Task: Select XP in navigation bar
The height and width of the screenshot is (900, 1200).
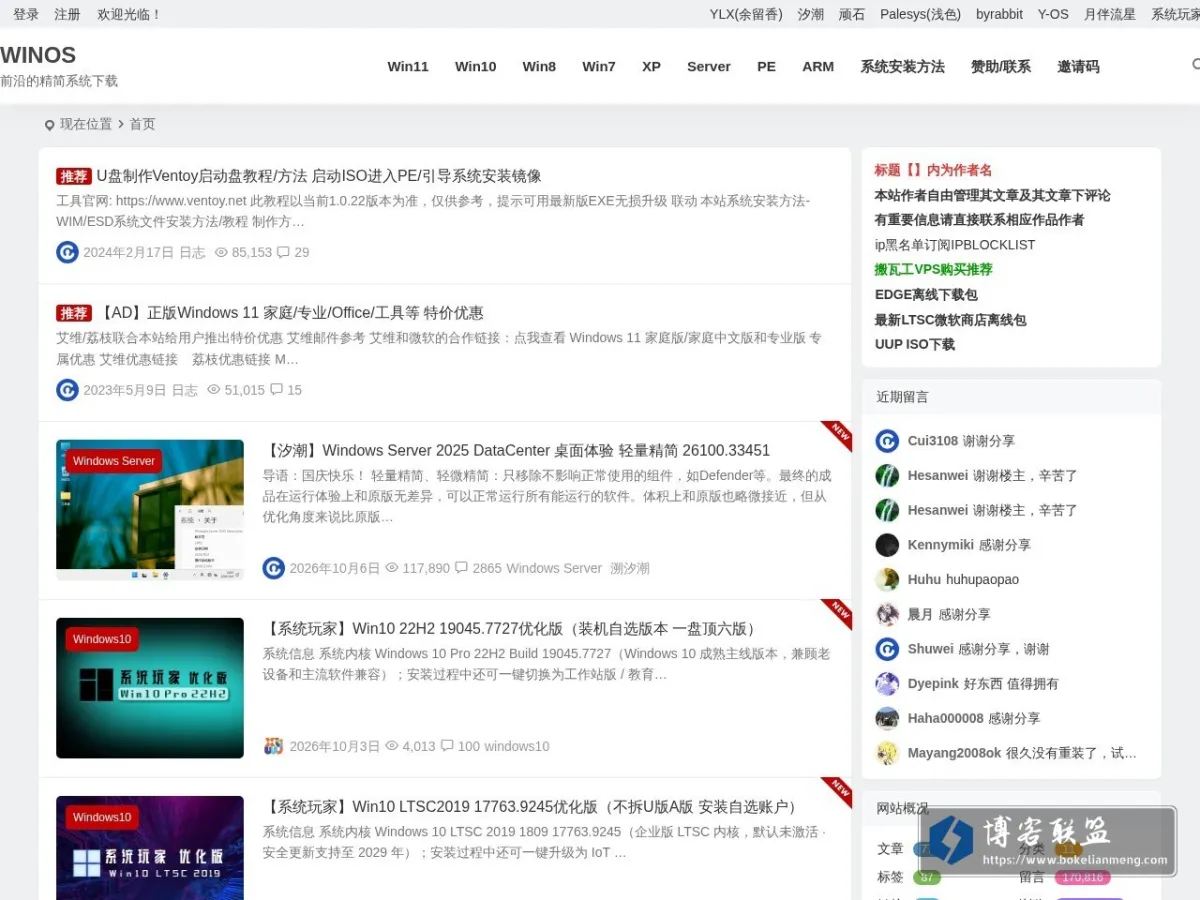Action: [651, 66]
